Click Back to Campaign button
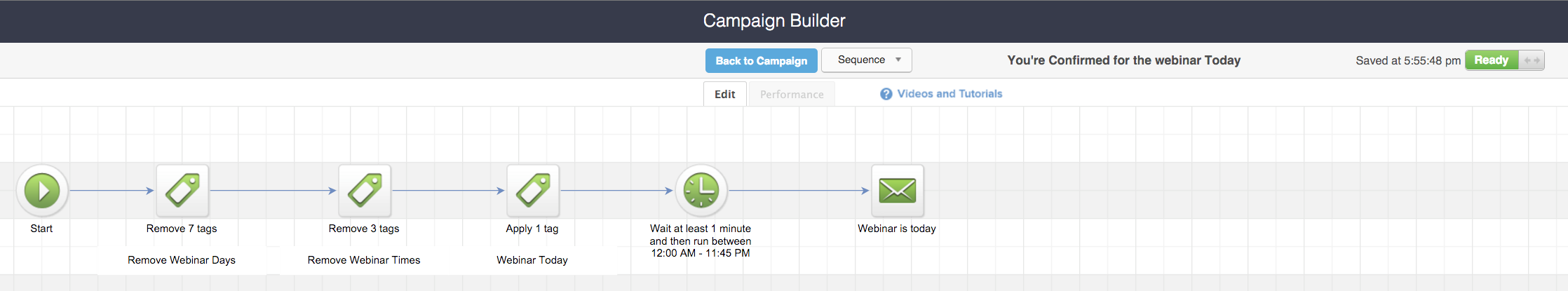 pos(761,61)
